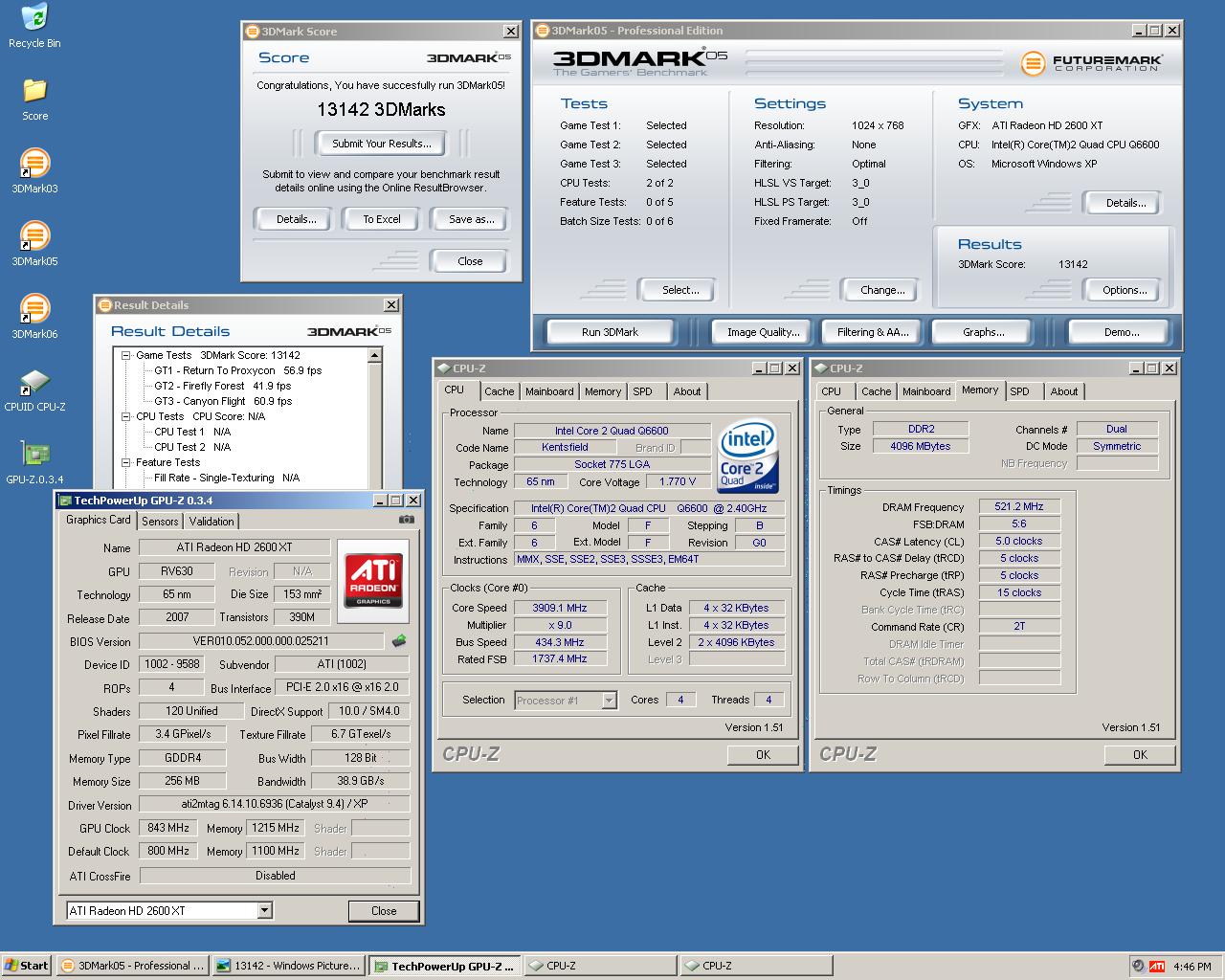Screen dimensions: 1225x980
Task: Click the BIOS Version field in GPU-Z
Action: pos(261,641)
